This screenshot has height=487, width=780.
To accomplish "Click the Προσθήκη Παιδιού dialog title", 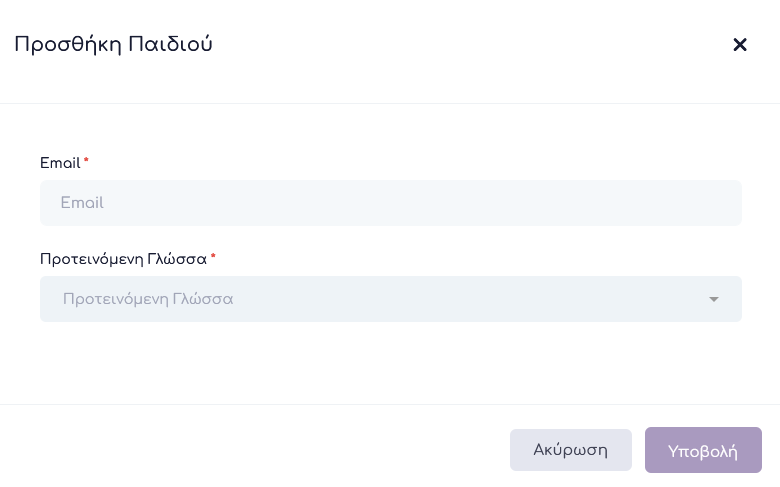I will (113, 44).
